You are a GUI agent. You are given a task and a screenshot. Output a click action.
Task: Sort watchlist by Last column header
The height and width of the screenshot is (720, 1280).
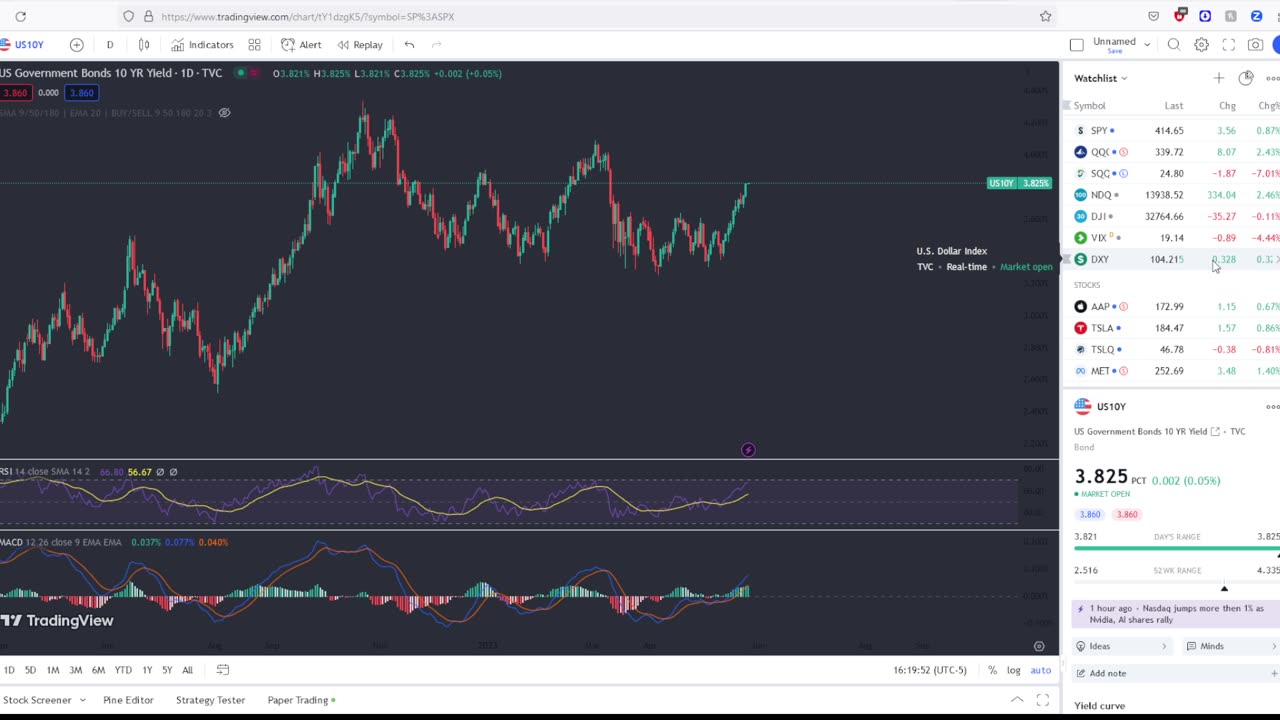pos(1173,106)
